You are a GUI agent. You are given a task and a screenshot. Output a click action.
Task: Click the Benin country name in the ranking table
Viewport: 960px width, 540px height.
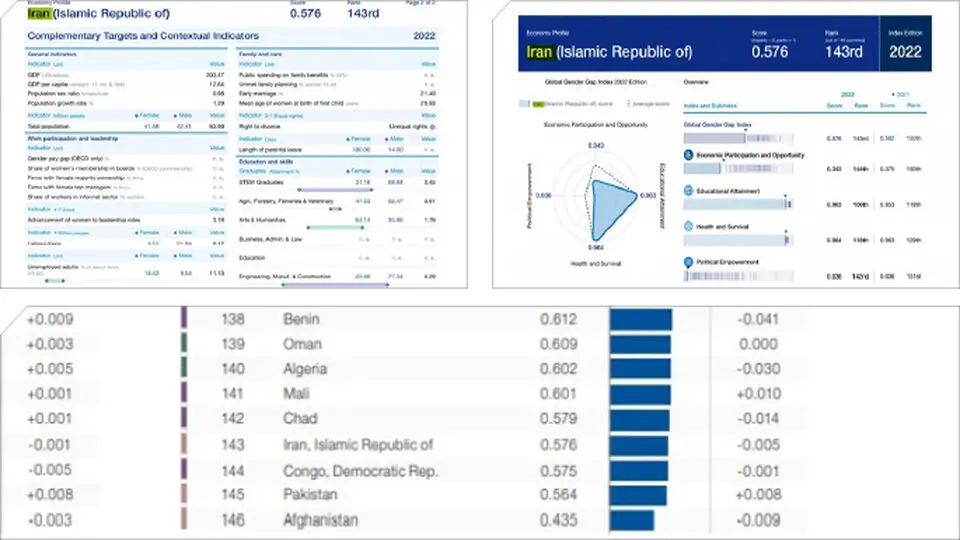pyautogui.click(x=301, y=319)
